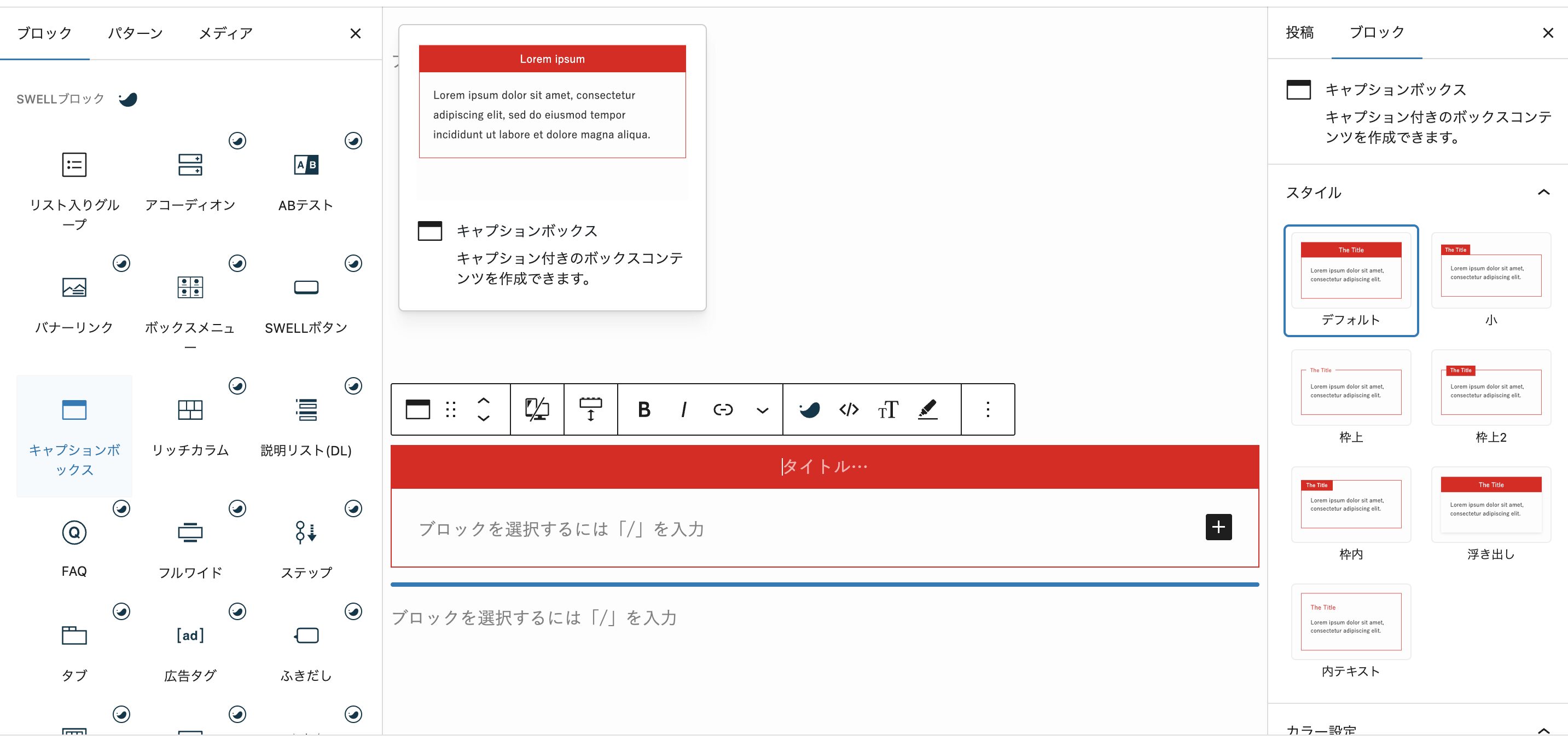1568x740 pixels.
Task: Open the device display settings icon
Action: [x=537, y=410]
